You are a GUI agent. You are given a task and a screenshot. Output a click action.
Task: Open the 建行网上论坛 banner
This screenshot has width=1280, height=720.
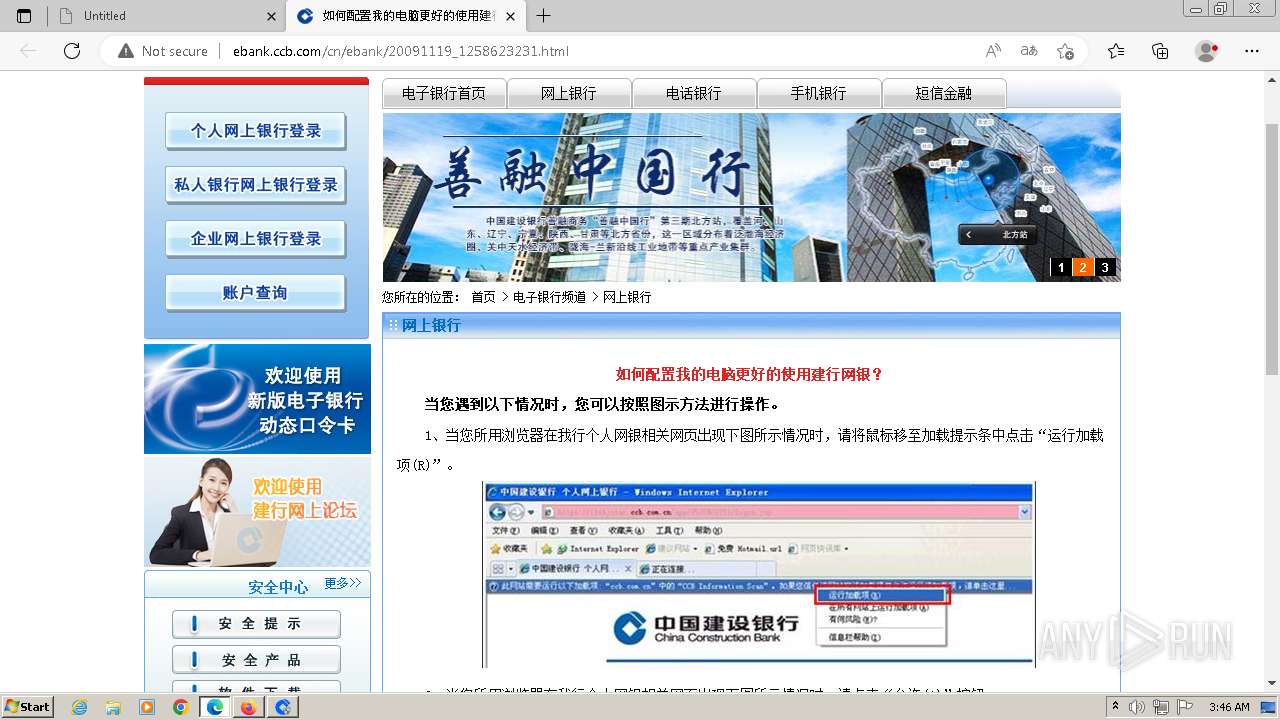pos(257,512)
